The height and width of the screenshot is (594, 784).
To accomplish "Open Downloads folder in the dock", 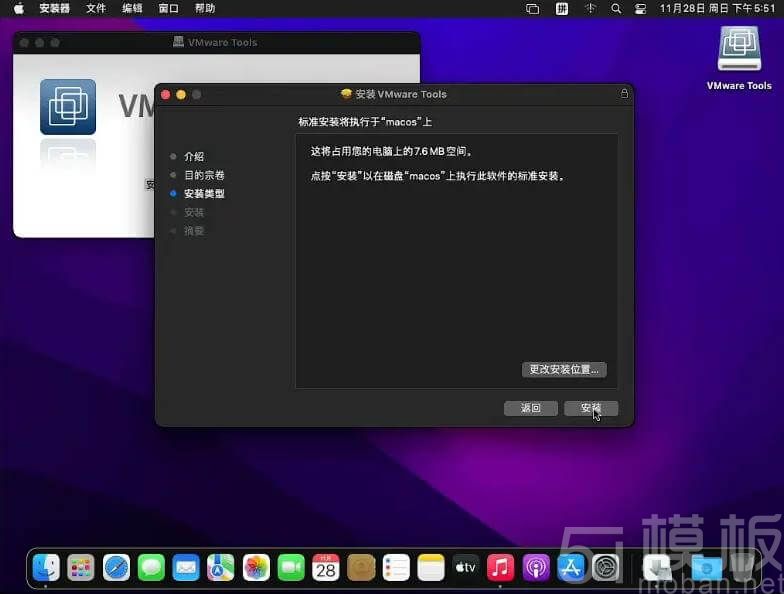I will click(x=706, y=568).
